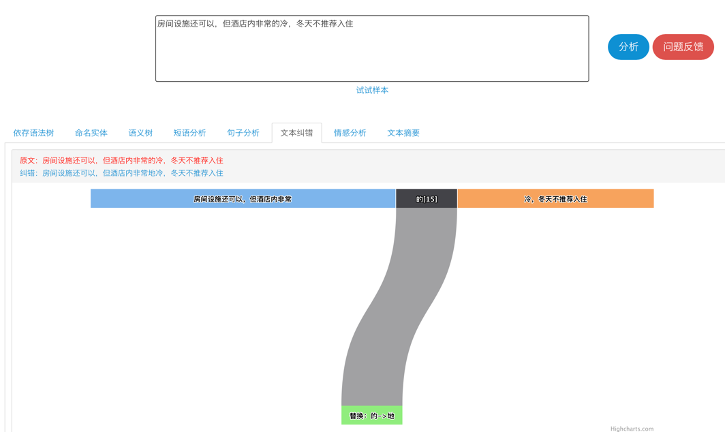Switch to the 句子分析 tab
This screenshot has width=725, height=433.
(243, 132)
